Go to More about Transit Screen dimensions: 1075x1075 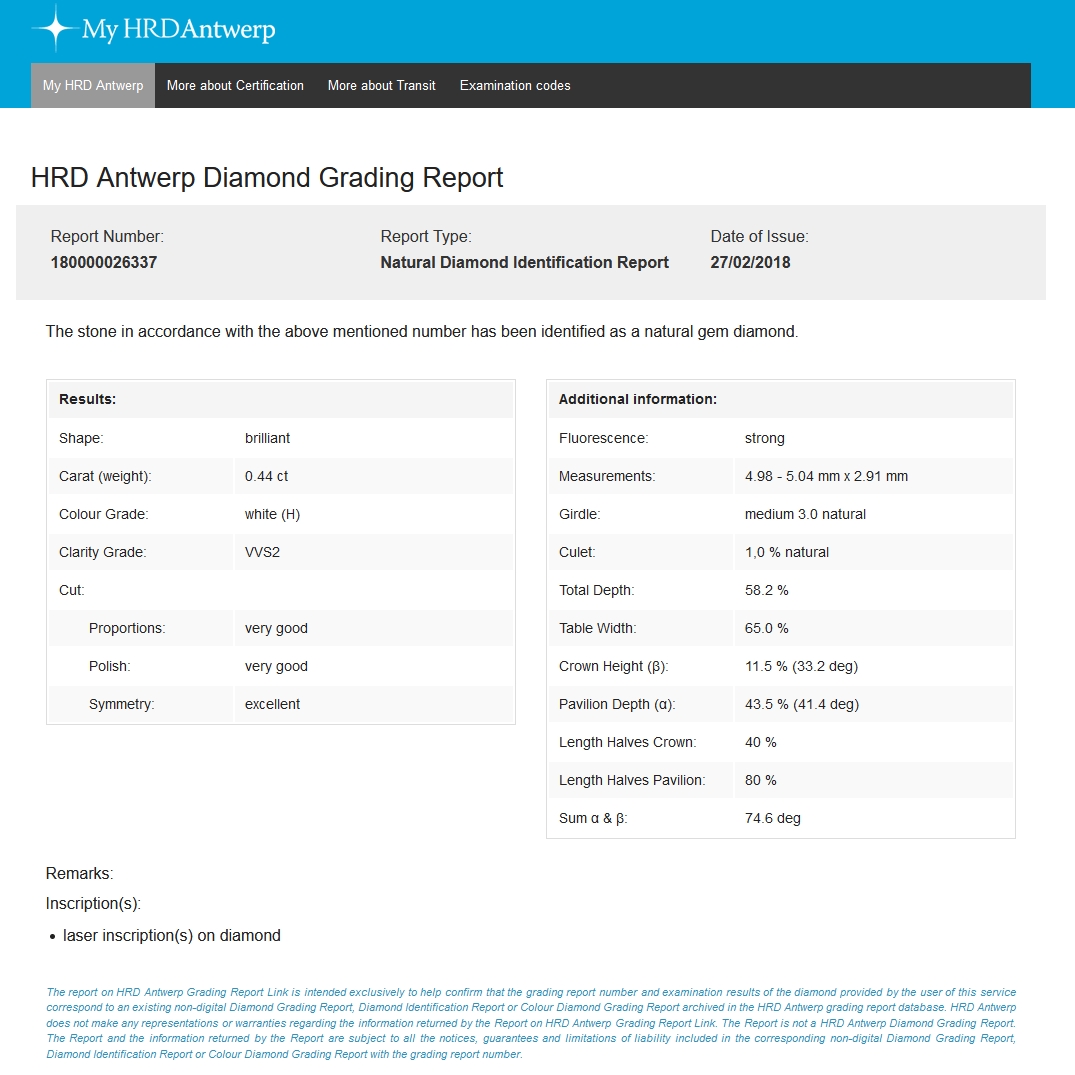(381, 86)
